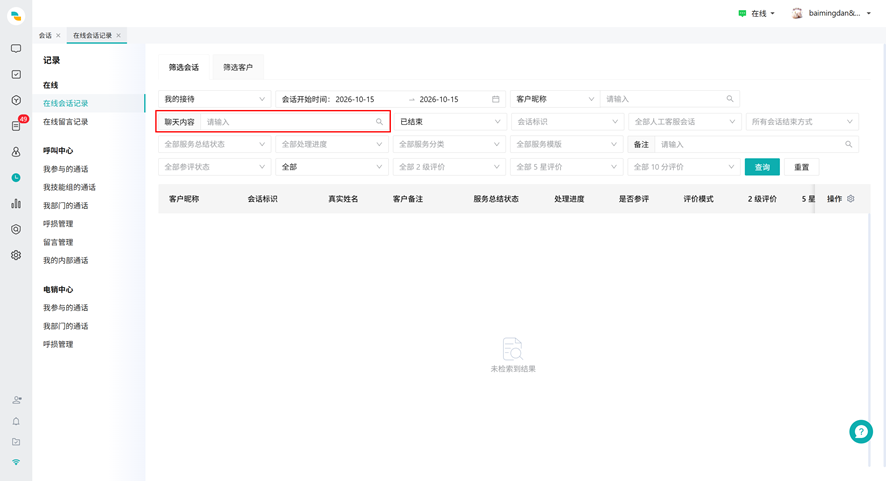
Task: Close the 在线会话记录 tab
Action: click(119, 35)
